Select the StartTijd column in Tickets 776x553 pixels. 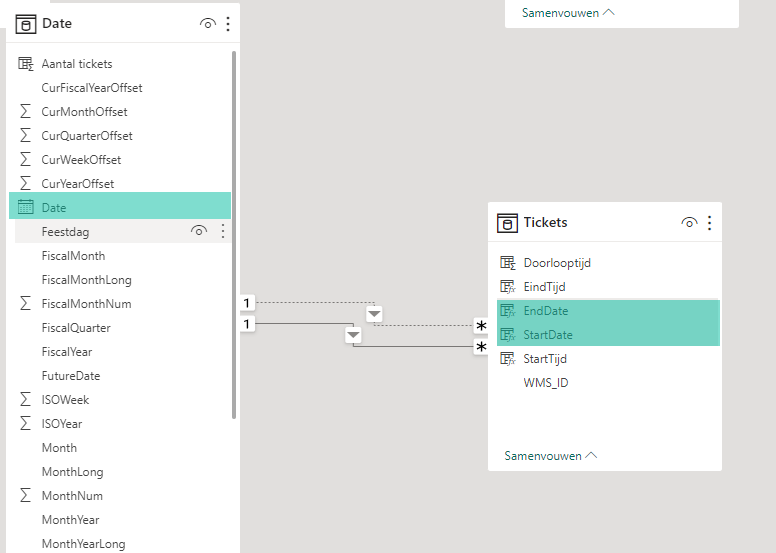pos(545,358)
